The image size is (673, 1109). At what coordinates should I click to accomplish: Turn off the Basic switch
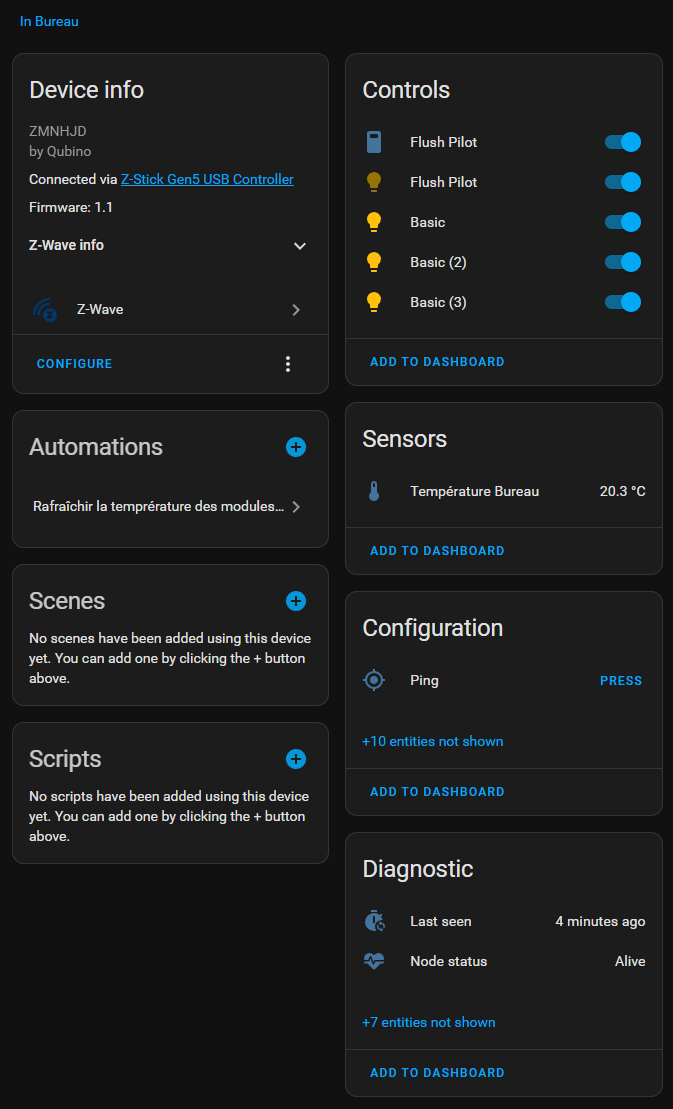pyautogui.click(x=622, y=222)
